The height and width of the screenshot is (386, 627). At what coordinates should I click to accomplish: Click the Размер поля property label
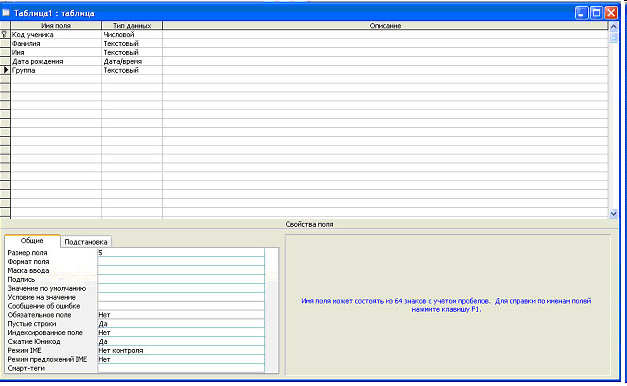pos(27,253)
